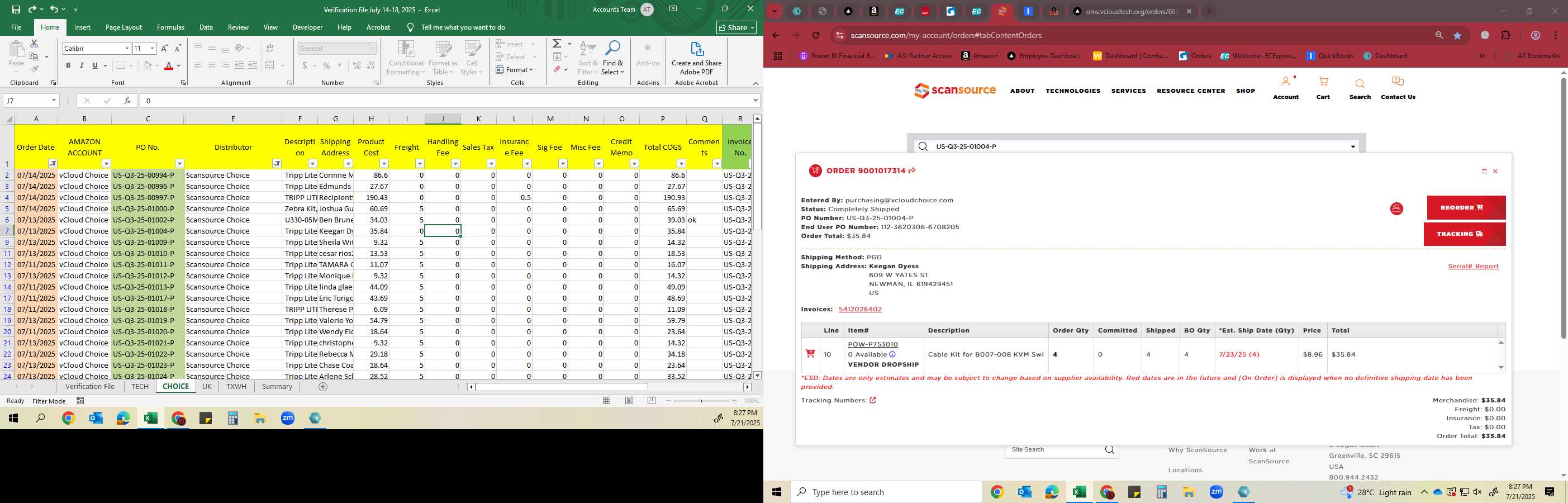Viewport: 1568px width, 503px height.
Task: Click the Clear eraser icon in Editing group
Action: (x=557, y=69)
